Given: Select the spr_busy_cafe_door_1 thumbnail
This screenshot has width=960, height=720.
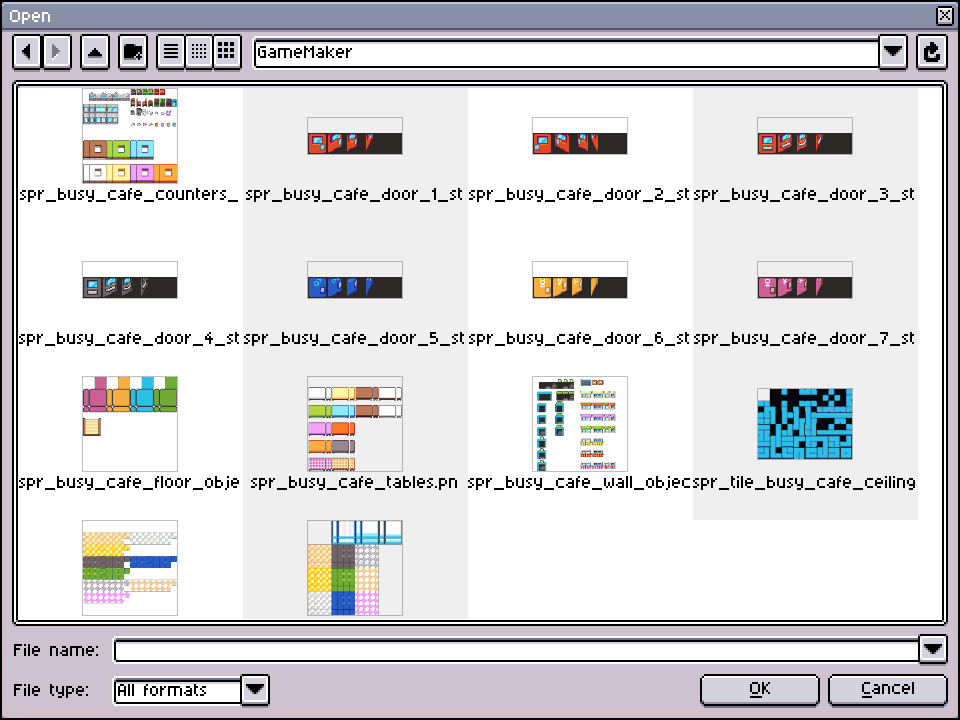Looking at the screenshot, I should pyautogui.click(x=355, y=136).
